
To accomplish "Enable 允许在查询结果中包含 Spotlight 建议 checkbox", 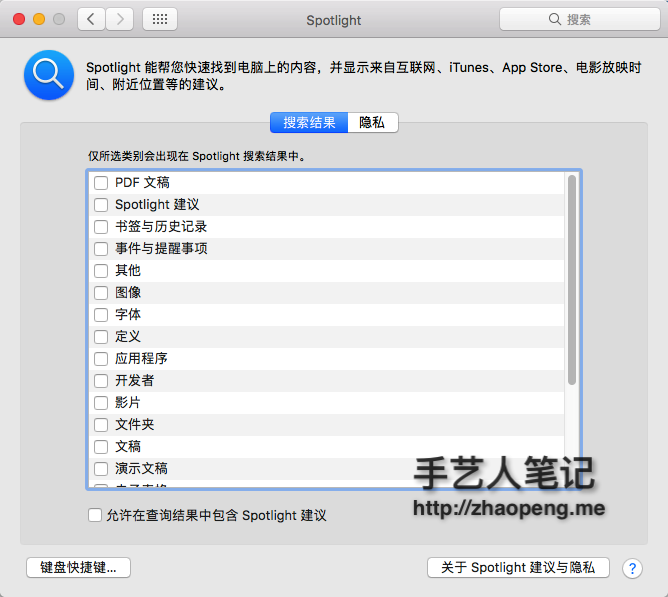I will tap(95, 516).
